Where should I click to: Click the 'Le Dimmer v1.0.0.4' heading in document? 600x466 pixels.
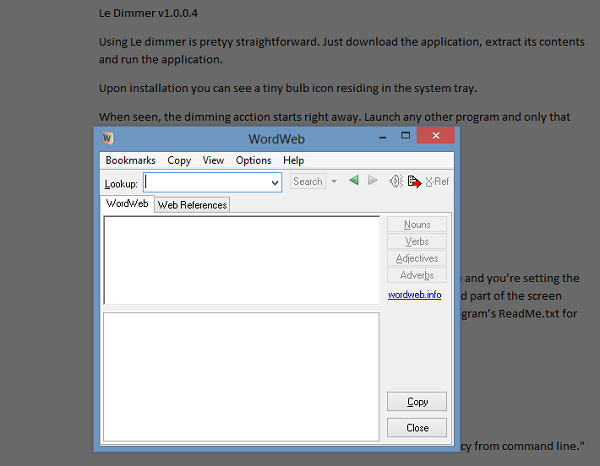click(148, 13)
